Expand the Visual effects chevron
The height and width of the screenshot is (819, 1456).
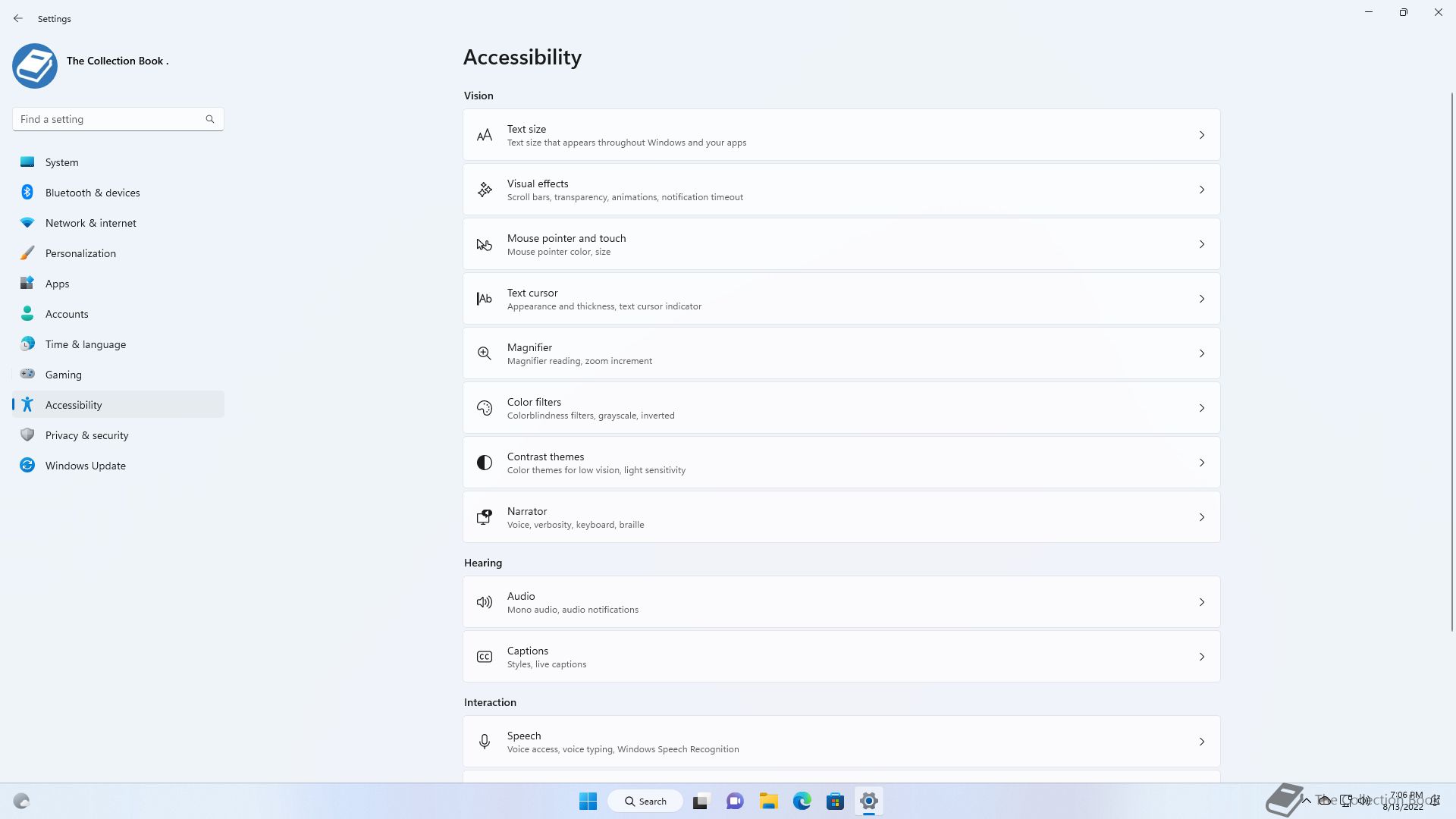1202,190
